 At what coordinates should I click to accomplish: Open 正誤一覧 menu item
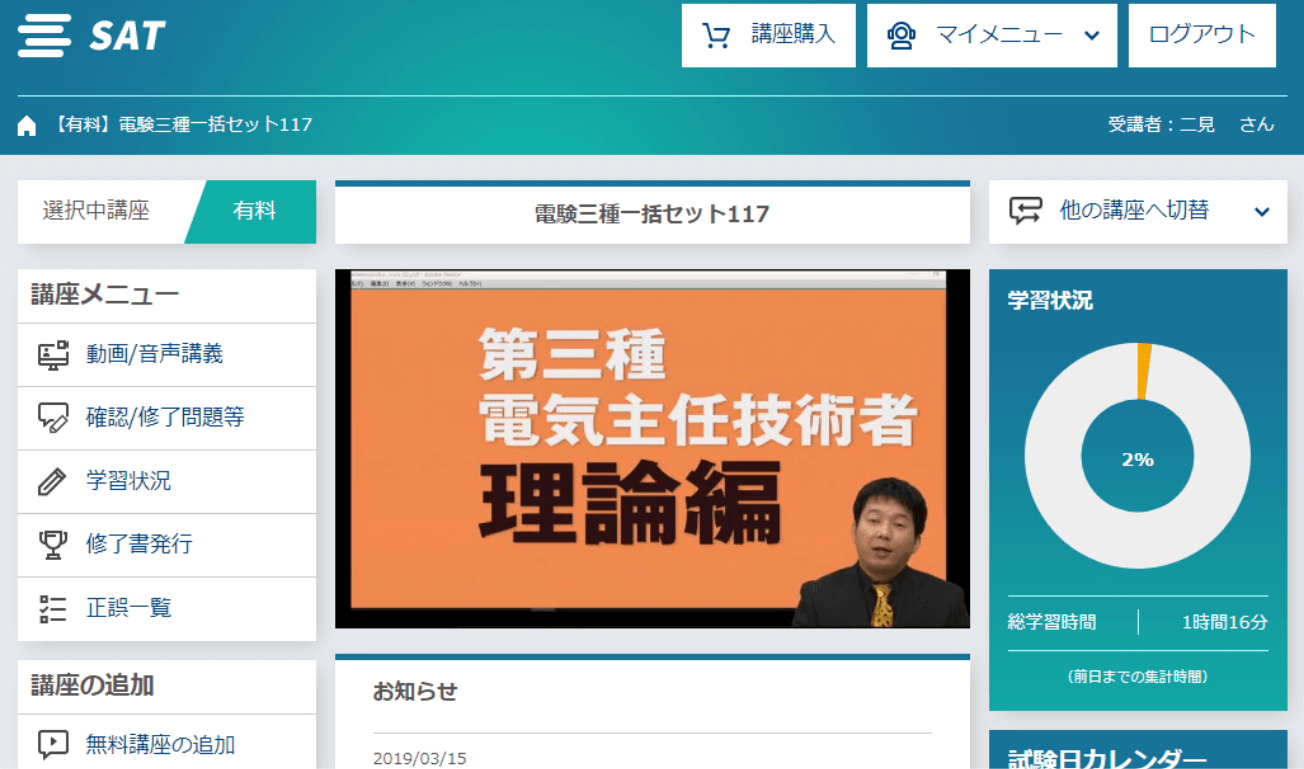click(x=129, y=608)
